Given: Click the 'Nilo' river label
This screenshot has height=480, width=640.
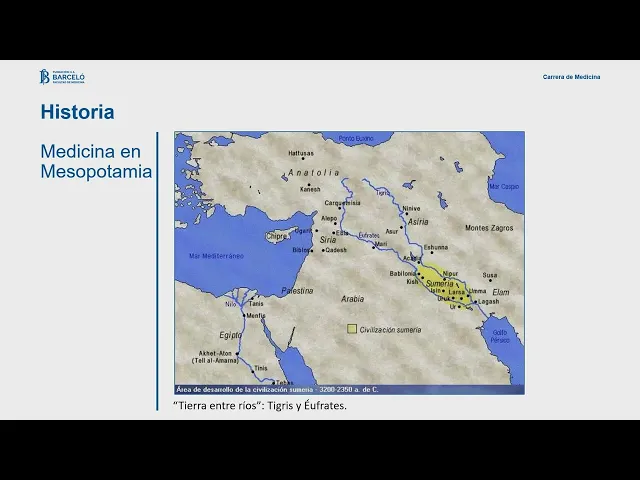Looking at the screenshot, I should tap(231, 304).
